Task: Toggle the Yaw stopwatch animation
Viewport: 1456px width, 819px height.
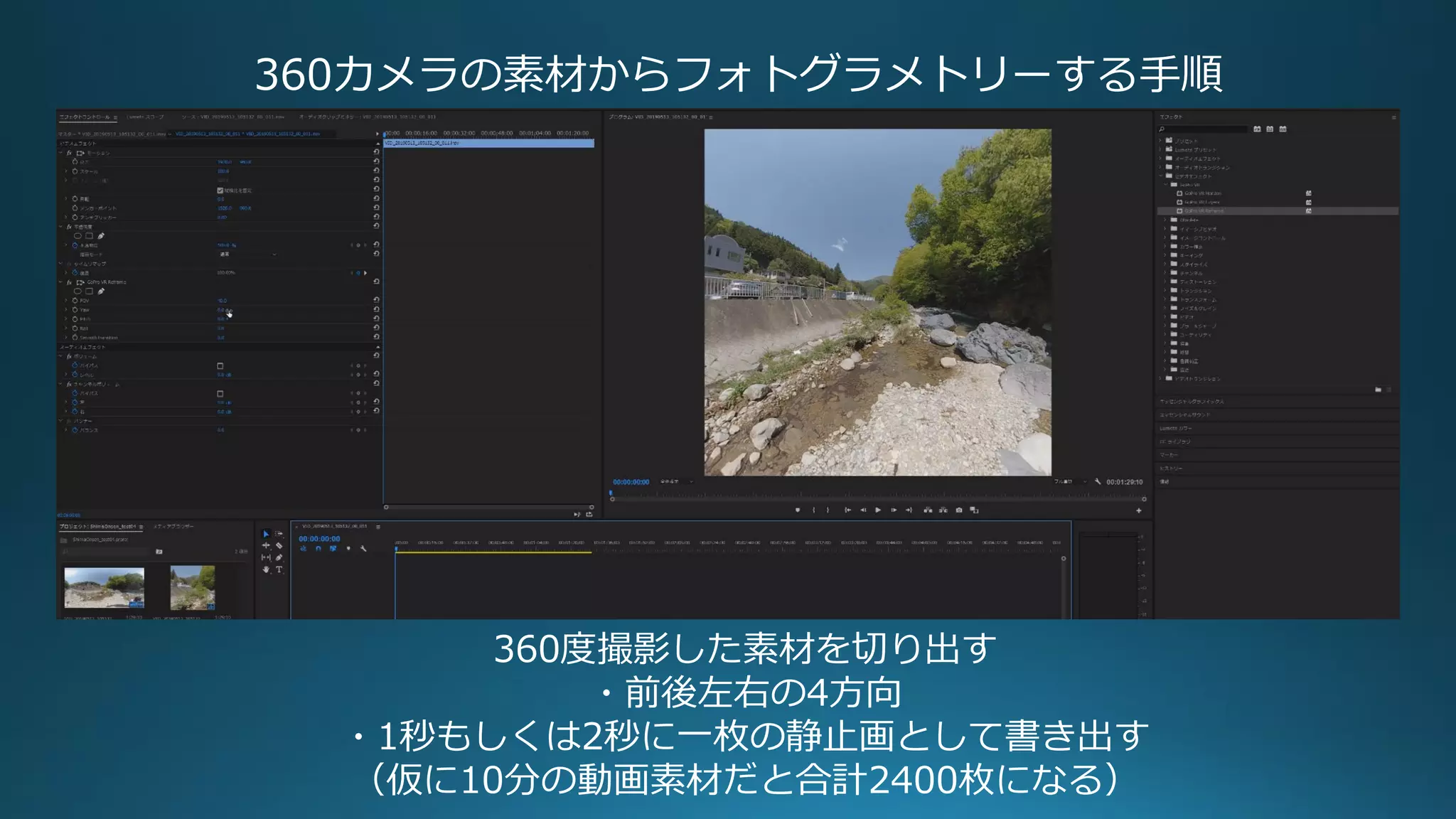Action: coord(75,310)
